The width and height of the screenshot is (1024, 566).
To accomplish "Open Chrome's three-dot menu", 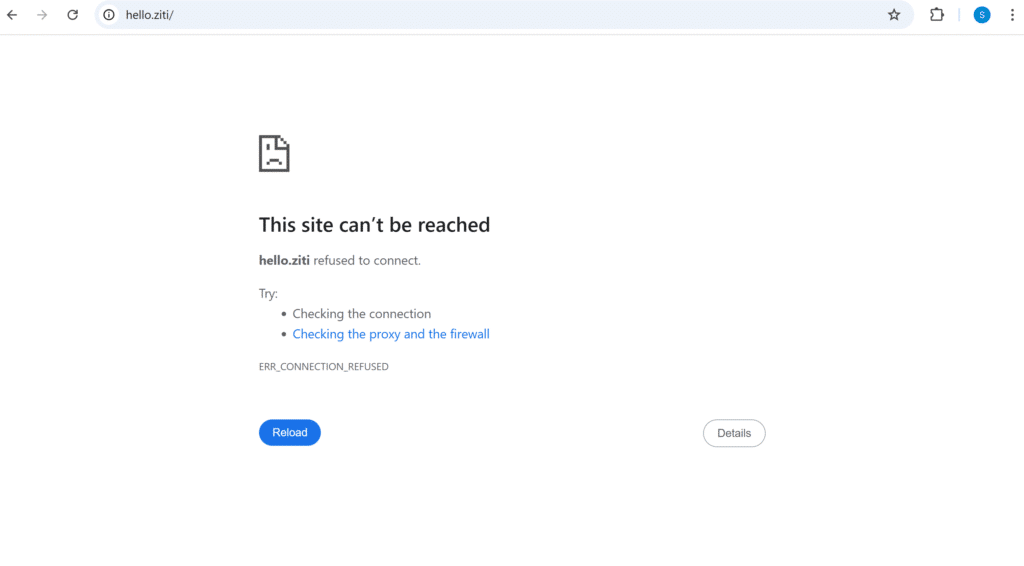I will (1011, 15).
